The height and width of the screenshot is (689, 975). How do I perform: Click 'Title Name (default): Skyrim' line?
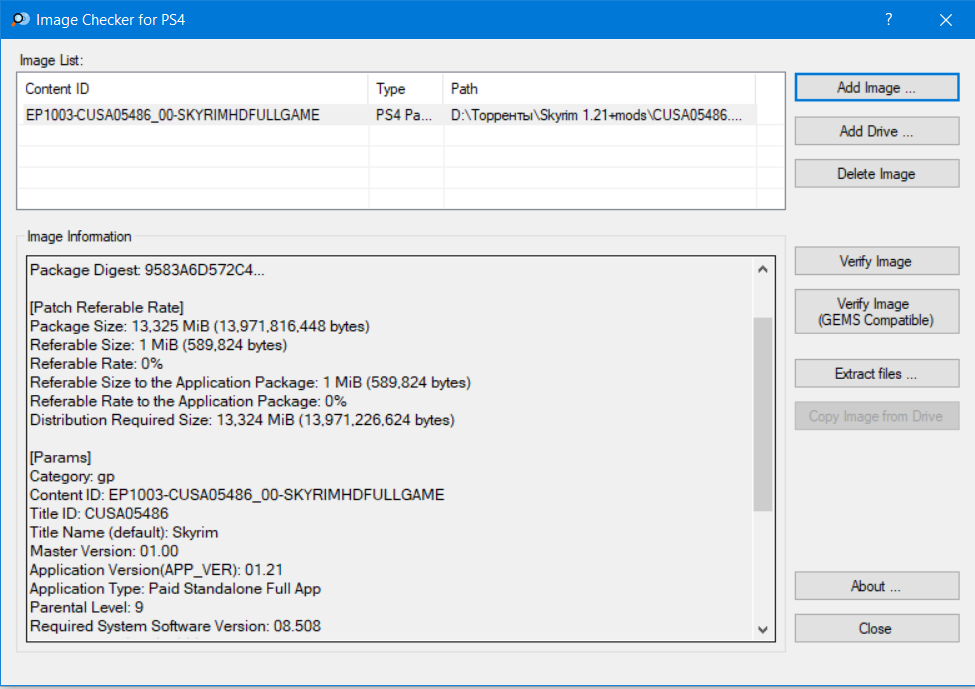point(124,532)
